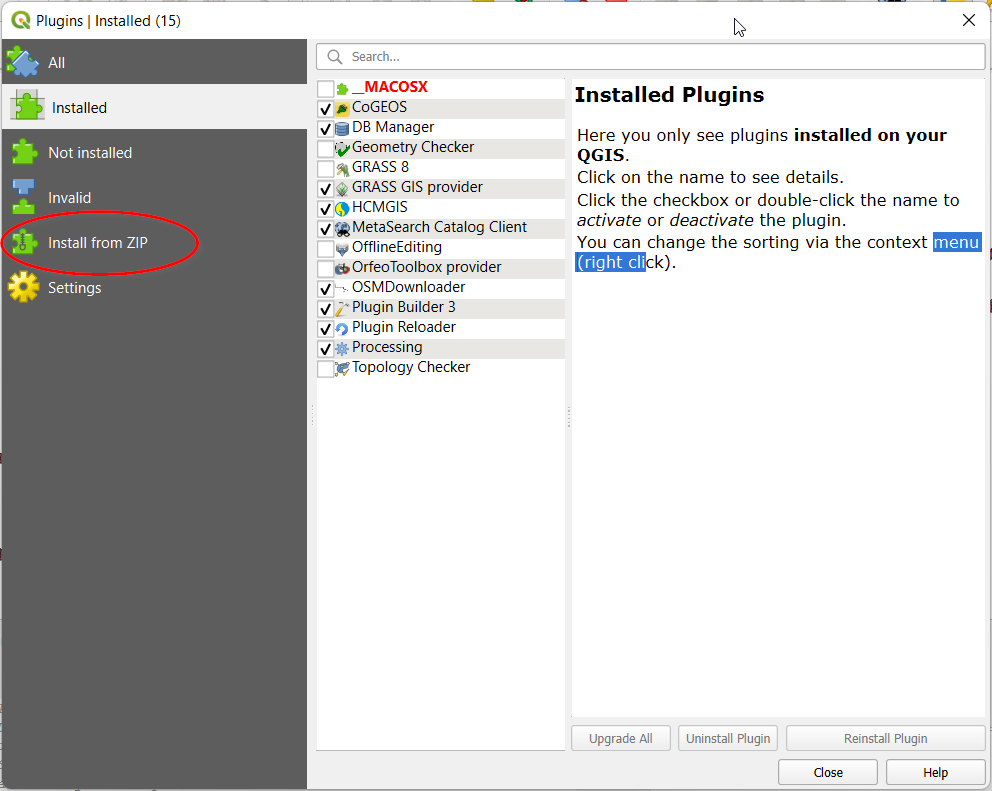The width and height of the screenshot is (992, 791).
Task: Select the Topology Checker name
Action: tap(411, 368)
